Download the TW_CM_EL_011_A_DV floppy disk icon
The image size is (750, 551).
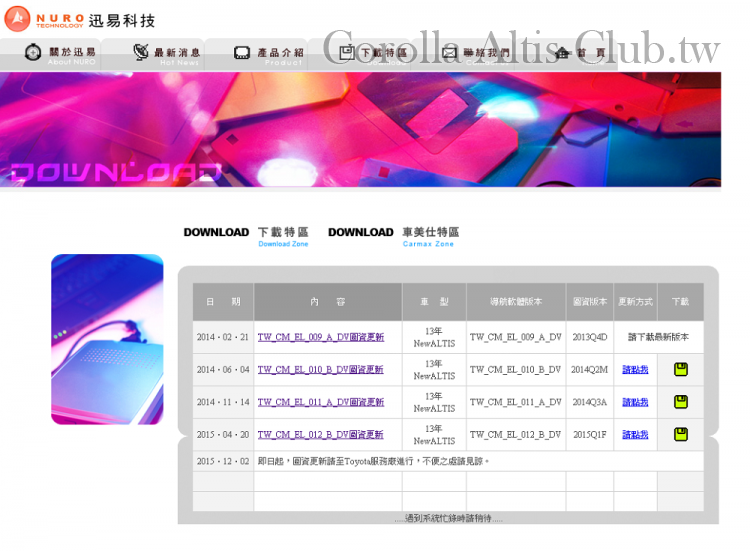click(681, 402)
